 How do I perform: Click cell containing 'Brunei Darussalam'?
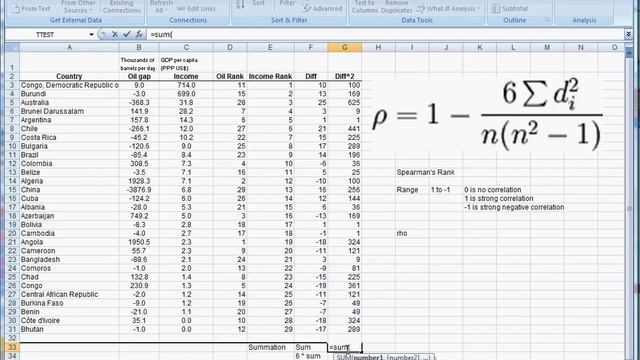click(69, 111)
